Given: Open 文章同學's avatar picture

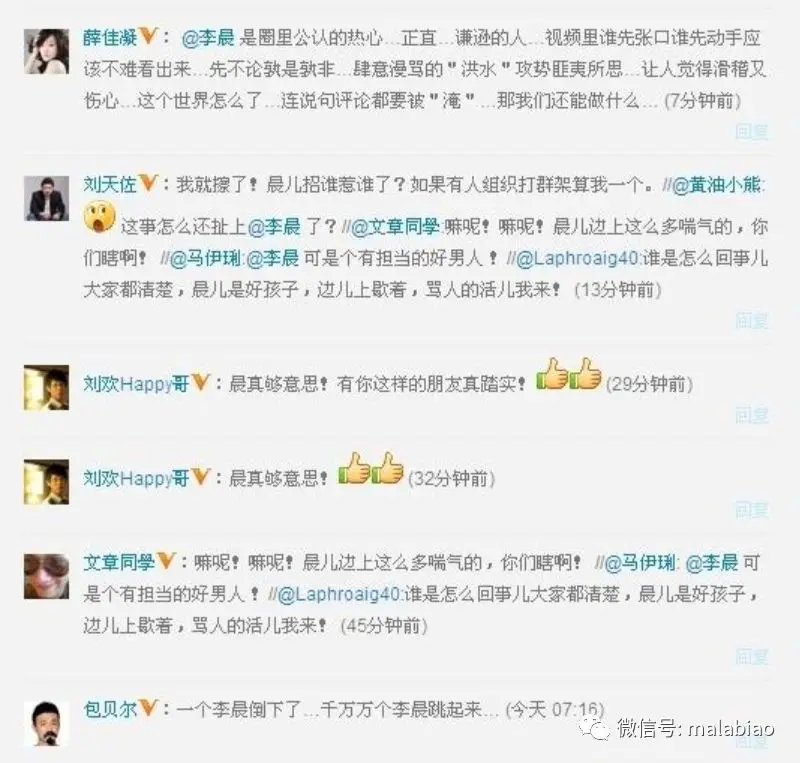Looking at the screenshot, I should click(46, 576).
